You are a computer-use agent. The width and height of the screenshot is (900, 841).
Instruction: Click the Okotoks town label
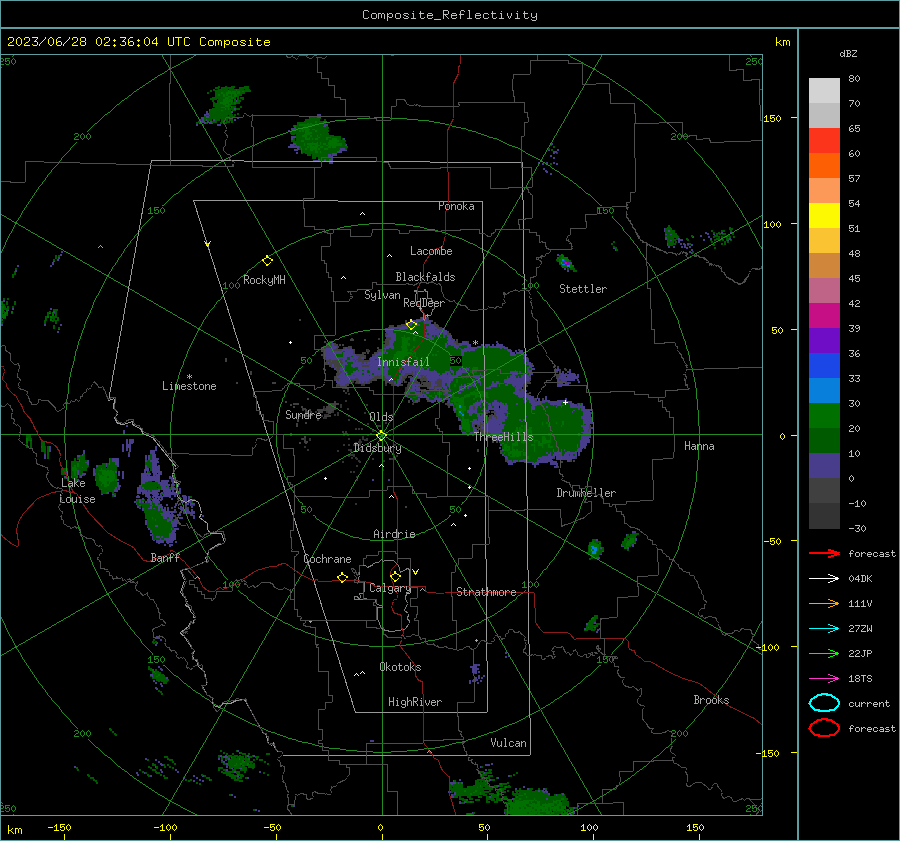tap(400, 667)
